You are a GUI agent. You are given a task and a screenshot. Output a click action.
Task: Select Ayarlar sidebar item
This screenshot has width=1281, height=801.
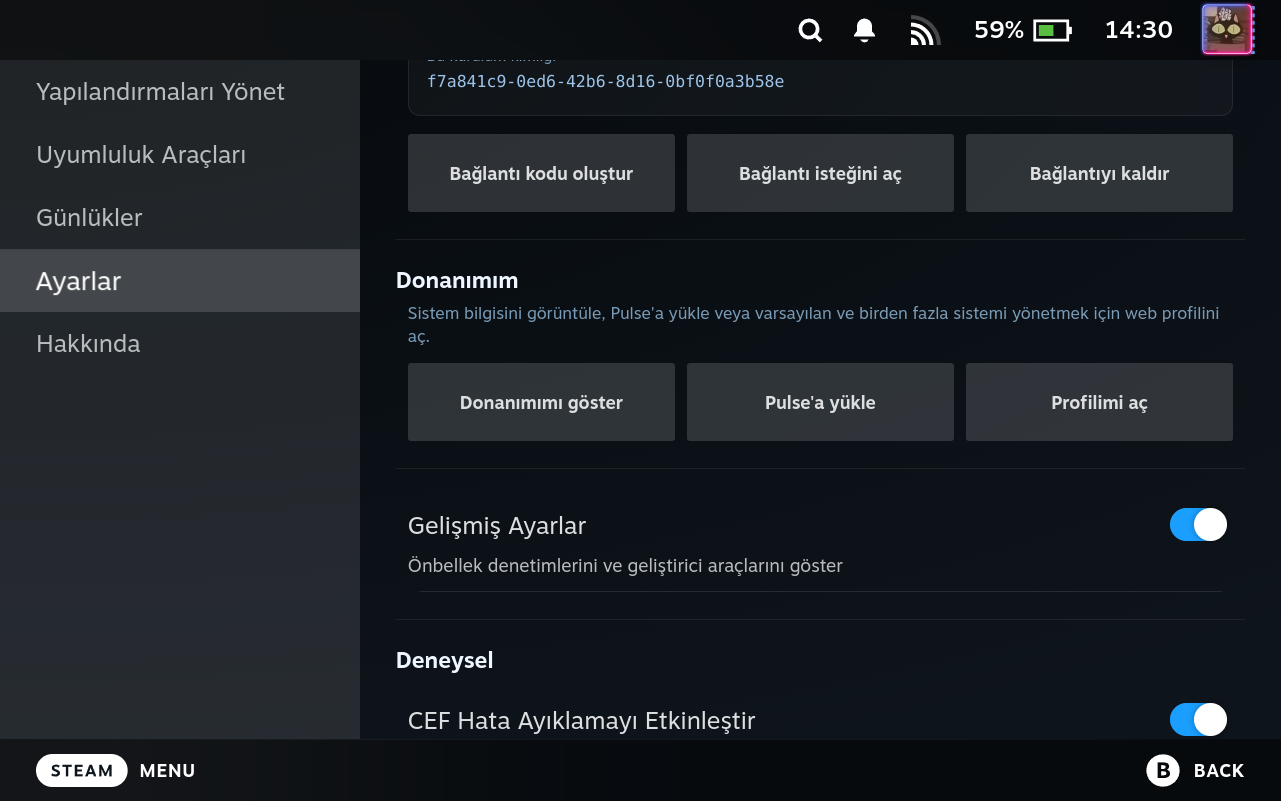coord(180,281)
